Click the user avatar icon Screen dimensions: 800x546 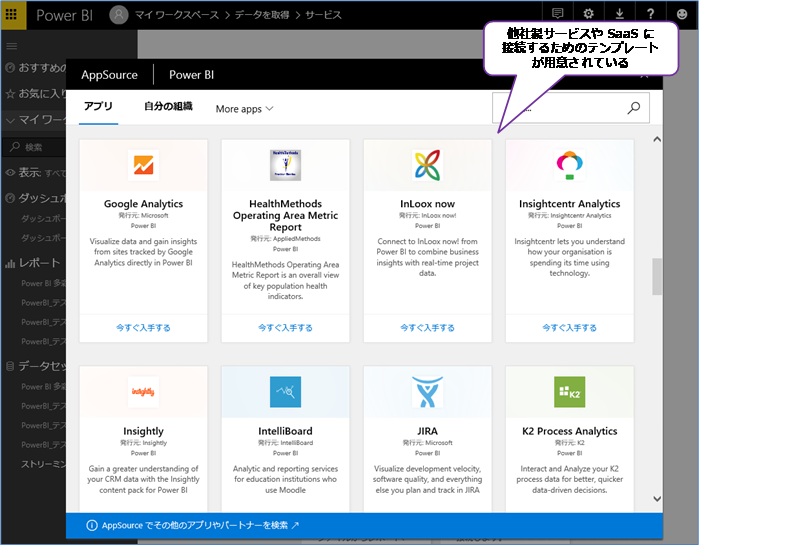pos(118,15)
